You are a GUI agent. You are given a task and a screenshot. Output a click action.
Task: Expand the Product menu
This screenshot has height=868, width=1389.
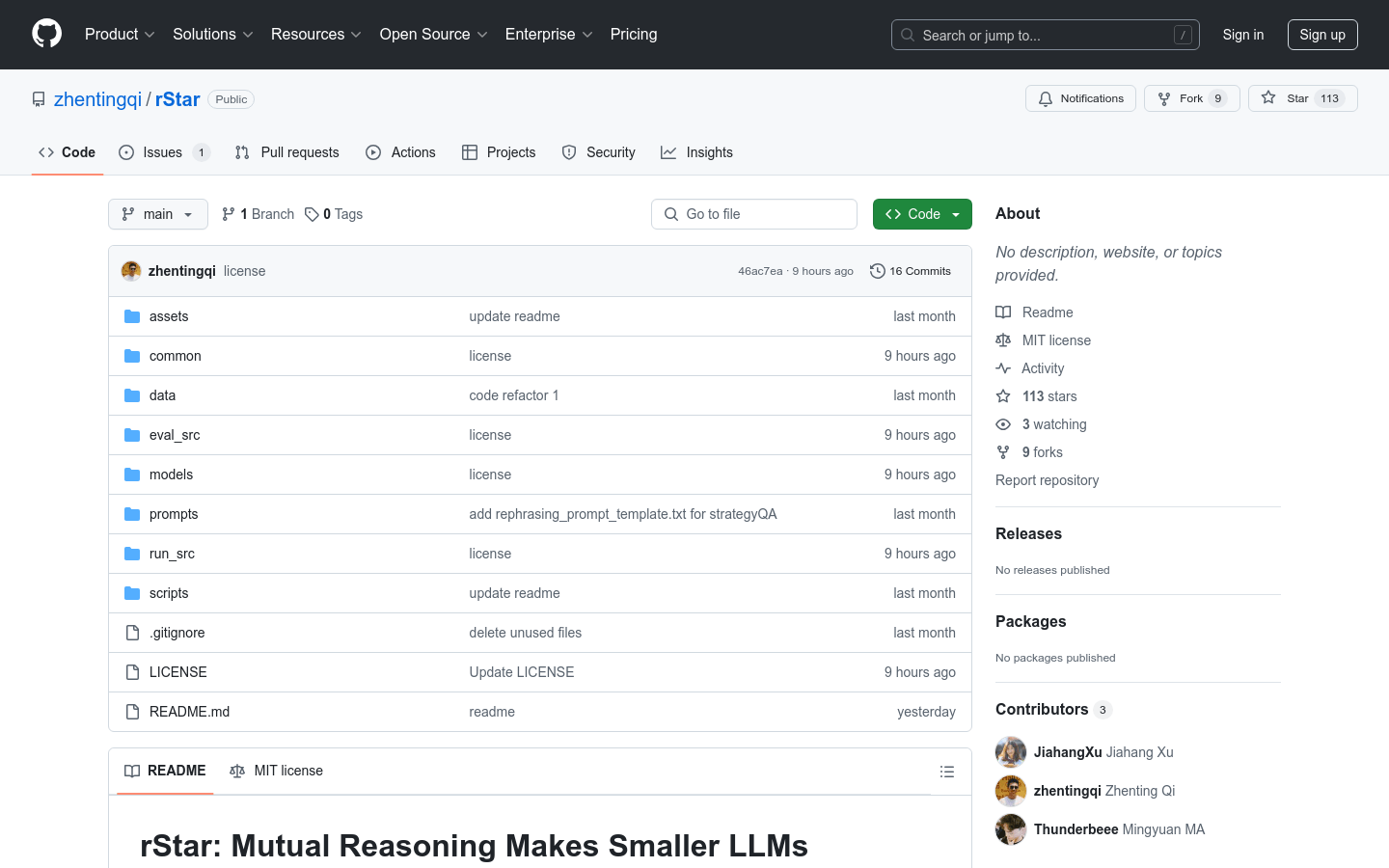point(120,34)
